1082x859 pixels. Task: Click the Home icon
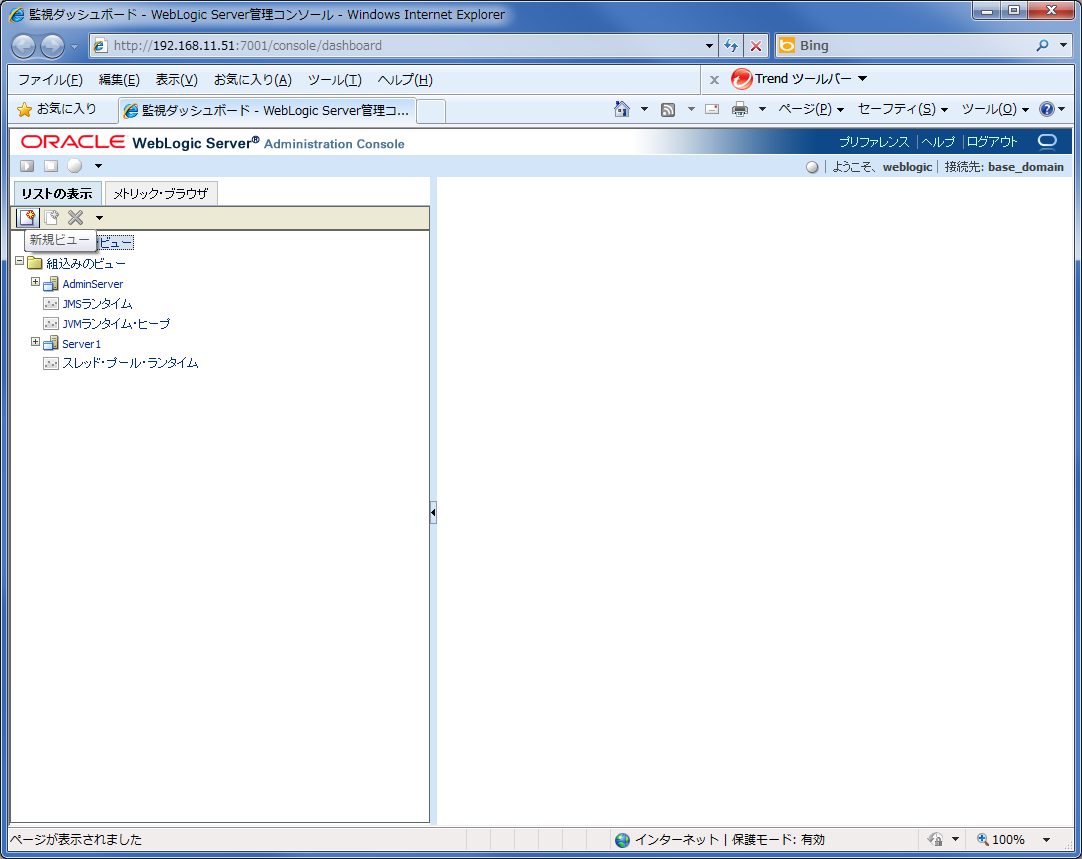622,109
